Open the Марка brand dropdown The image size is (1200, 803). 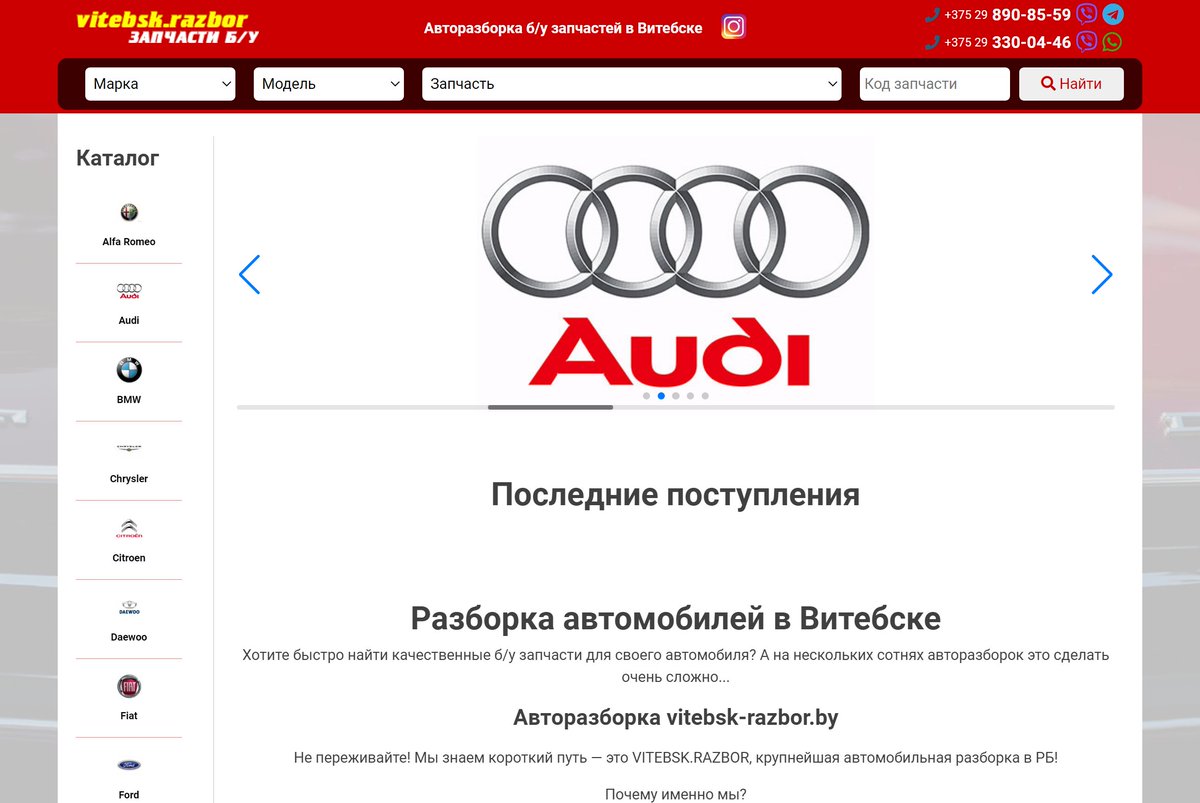(x=160, y=84)
